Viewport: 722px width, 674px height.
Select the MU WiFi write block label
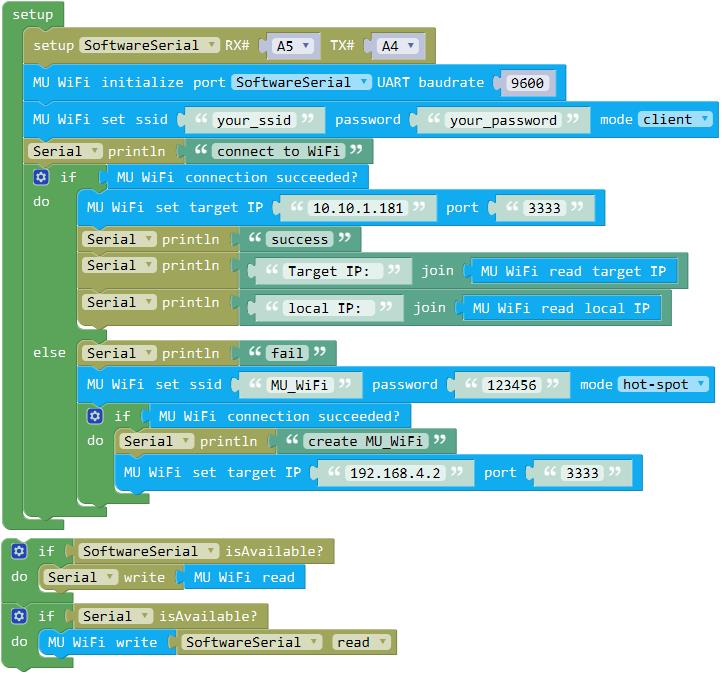click(x=102, y=642)
